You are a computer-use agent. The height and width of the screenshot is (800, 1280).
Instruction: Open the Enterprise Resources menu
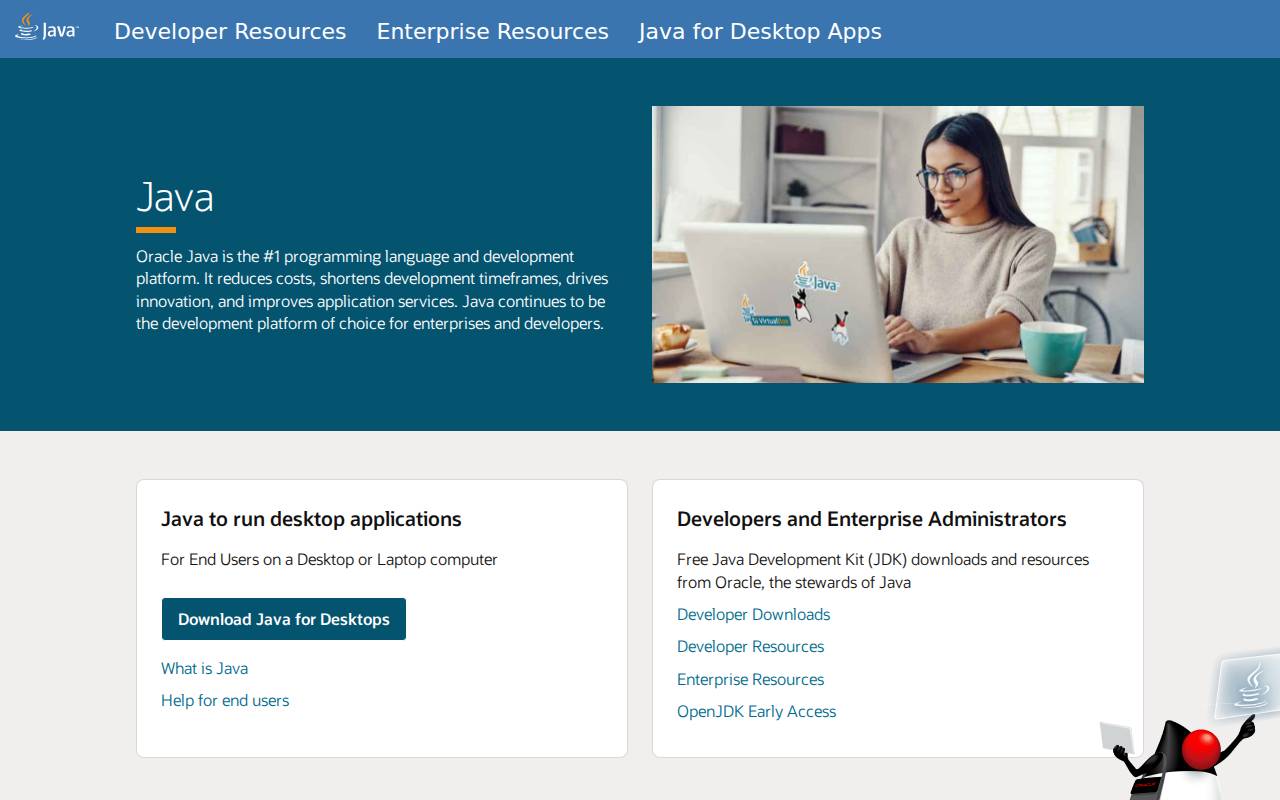(x=493, y=31)
